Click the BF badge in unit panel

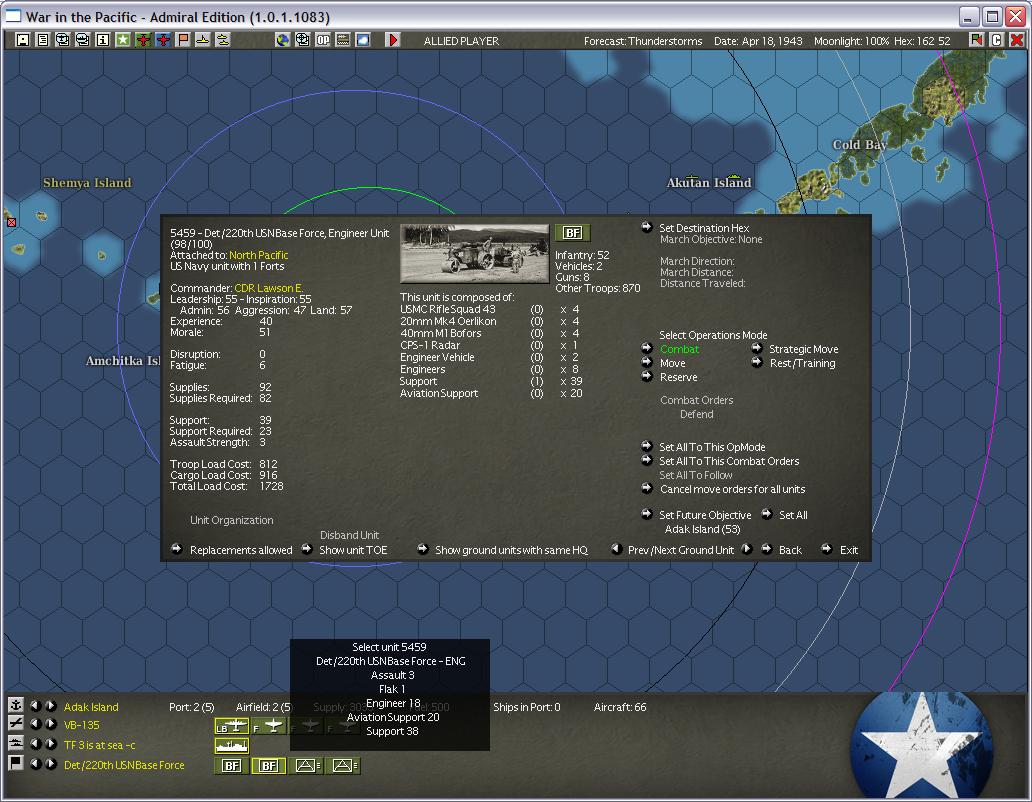(573, 232)
